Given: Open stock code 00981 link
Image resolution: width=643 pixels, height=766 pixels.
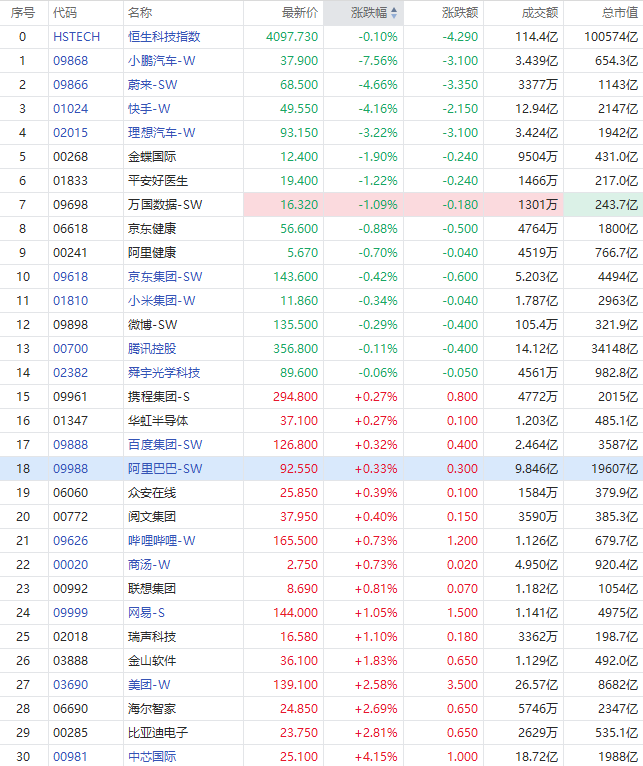Looking at the screenshot, I should (70, 756).
